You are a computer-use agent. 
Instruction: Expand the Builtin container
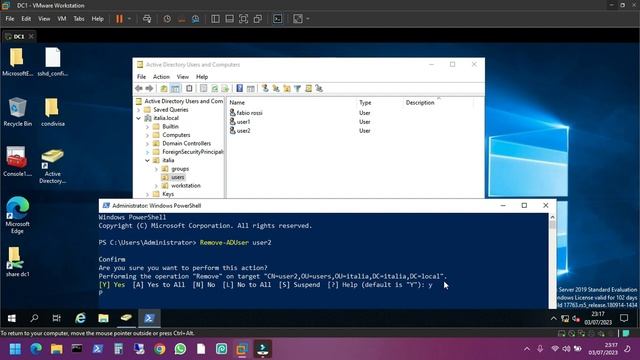(x=147, y=127)
